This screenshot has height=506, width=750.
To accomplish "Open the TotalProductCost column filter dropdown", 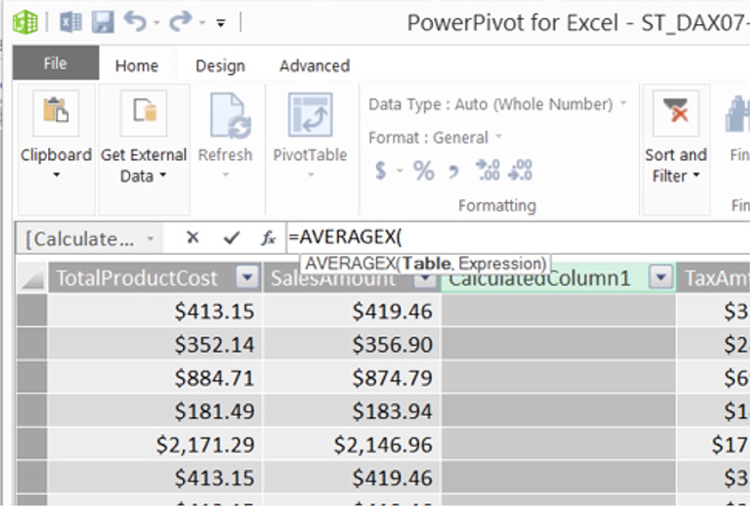I will point(247,278).
